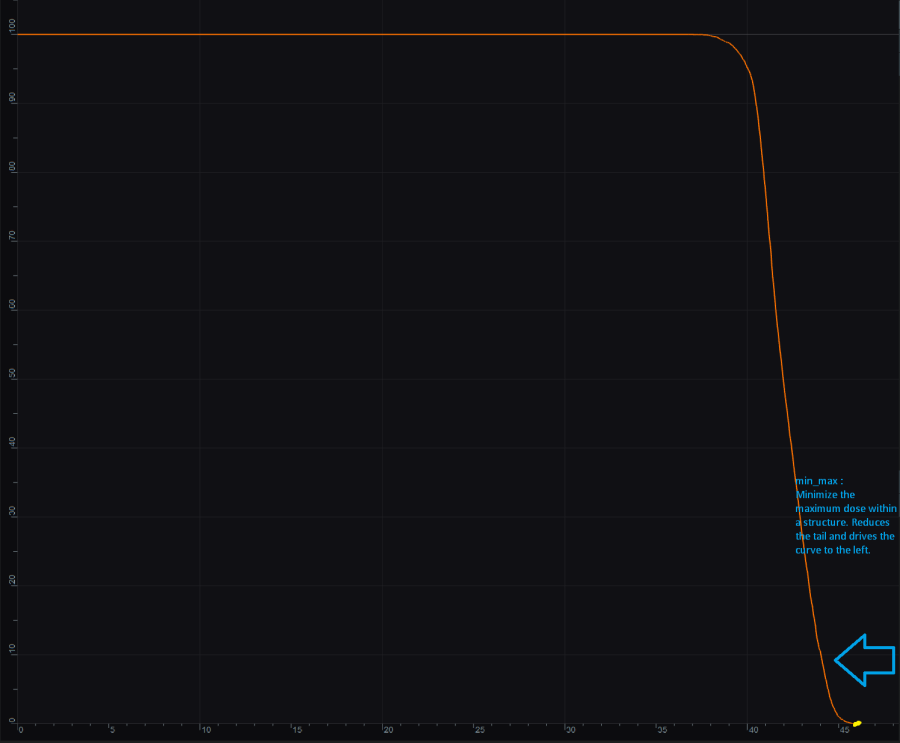This screenshot has height=743, width=900.
Task: Click the x-axis tick label 0
Action: tap(21, 730)
